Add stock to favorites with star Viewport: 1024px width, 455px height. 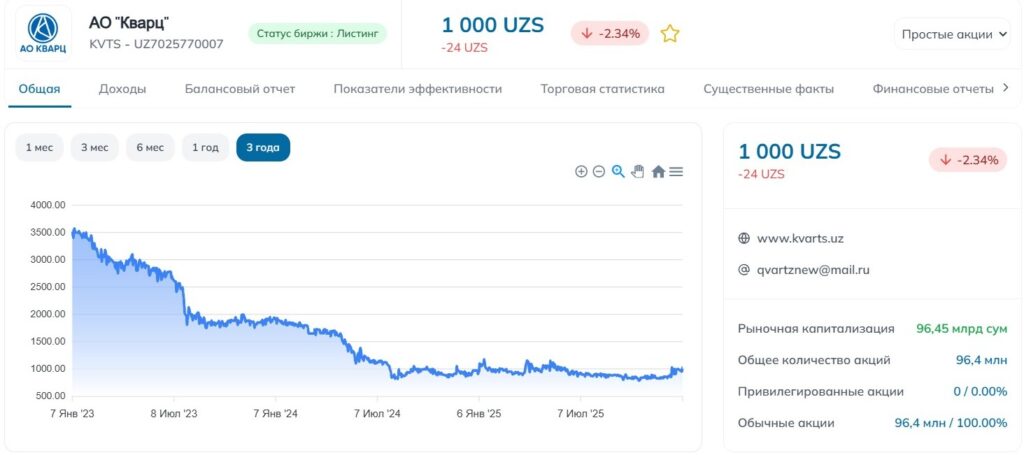pos(670,34)
